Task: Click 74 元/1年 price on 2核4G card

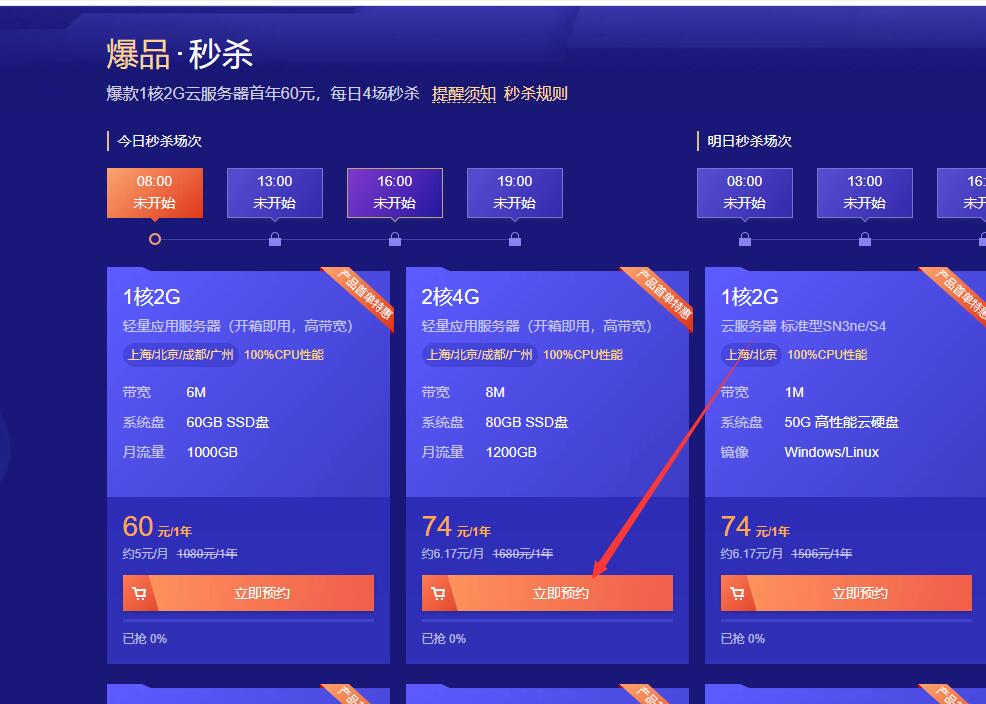Action: [x=456, y=527]
